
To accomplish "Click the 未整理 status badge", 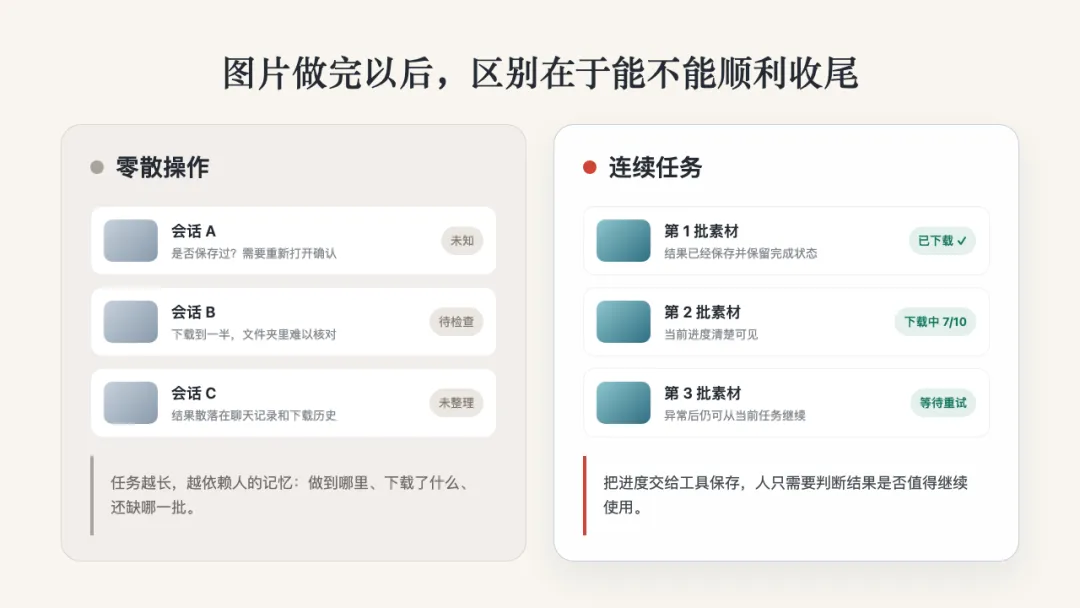I will (456, 403).
